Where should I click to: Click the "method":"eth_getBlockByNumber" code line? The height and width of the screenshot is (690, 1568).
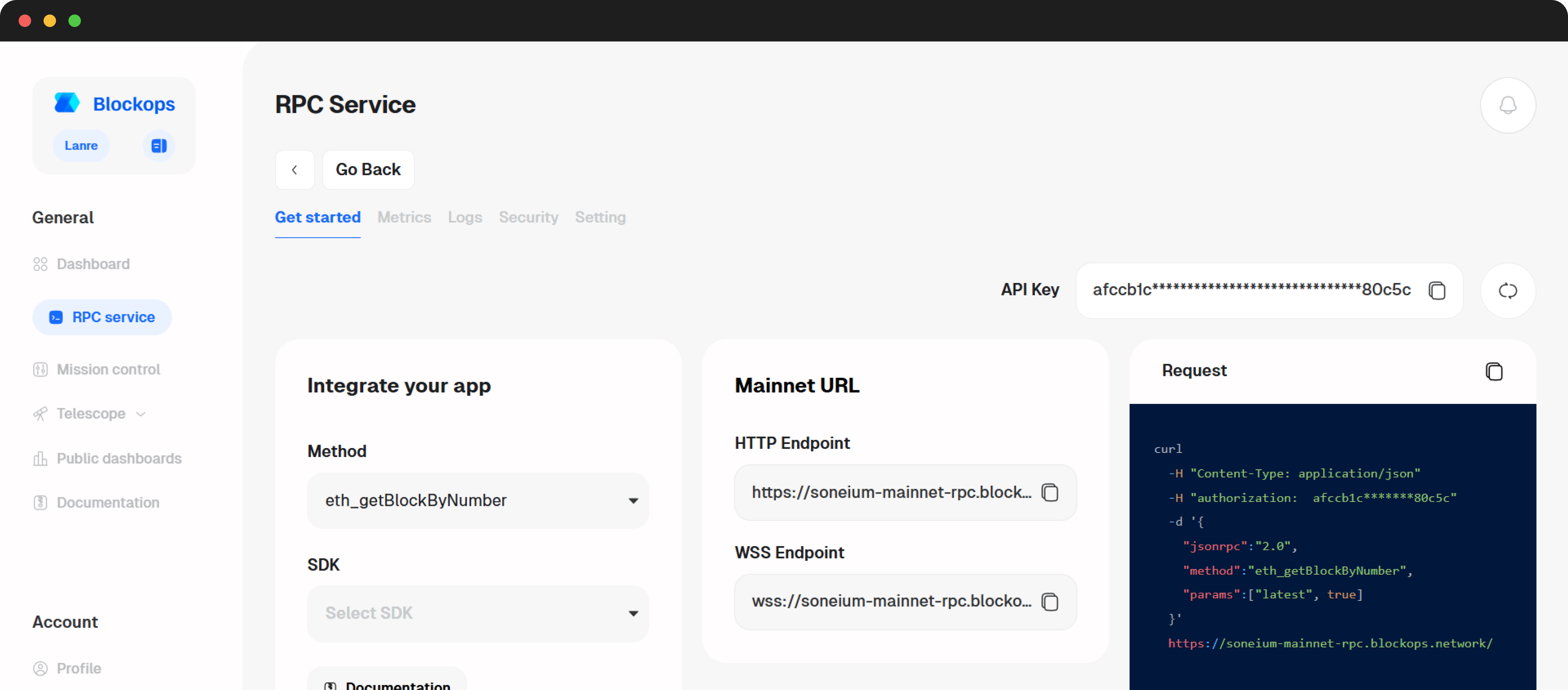(1297, 571)
